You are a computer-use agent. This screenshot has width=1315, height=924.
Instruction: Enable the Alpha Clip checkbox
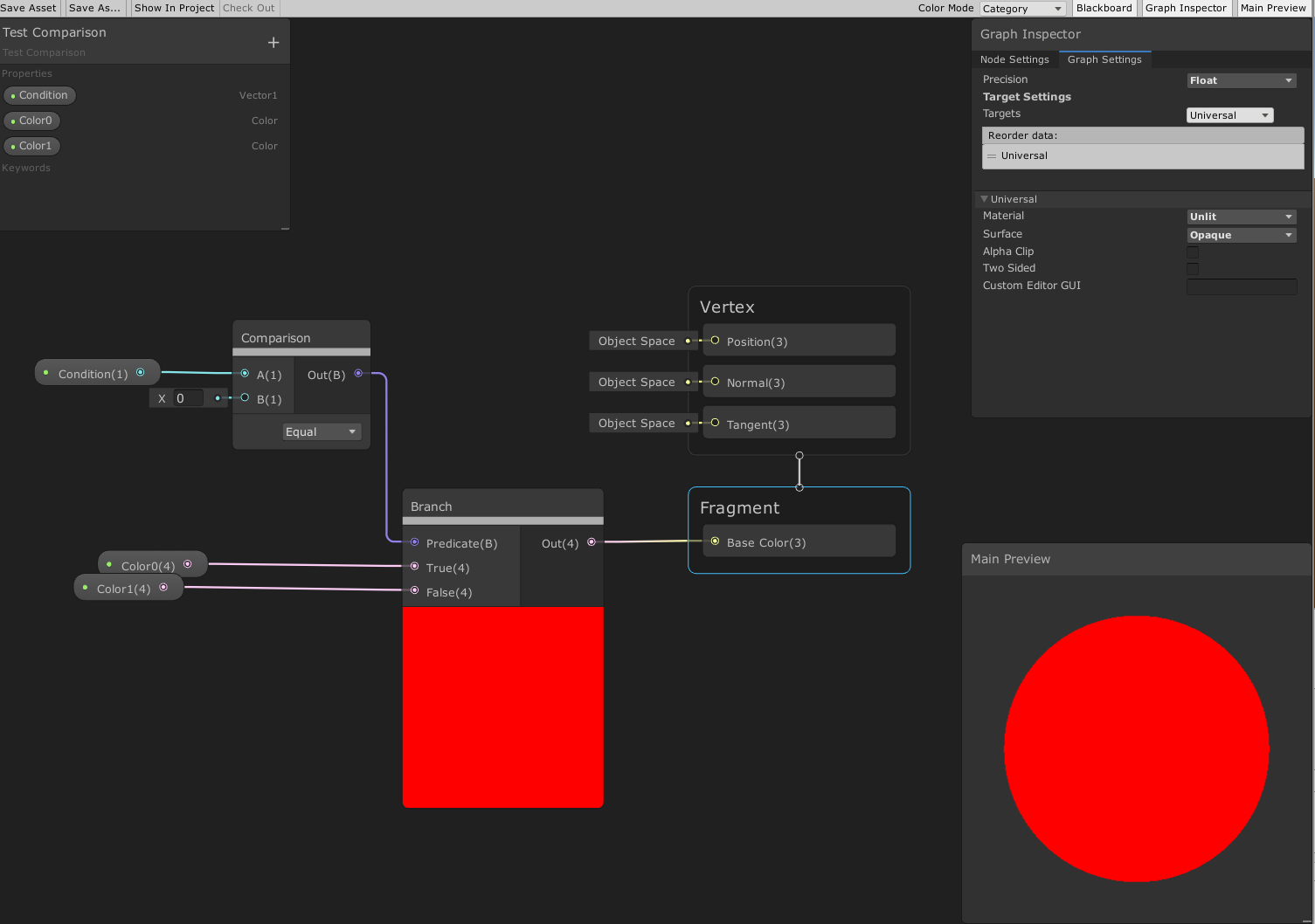1193,252
